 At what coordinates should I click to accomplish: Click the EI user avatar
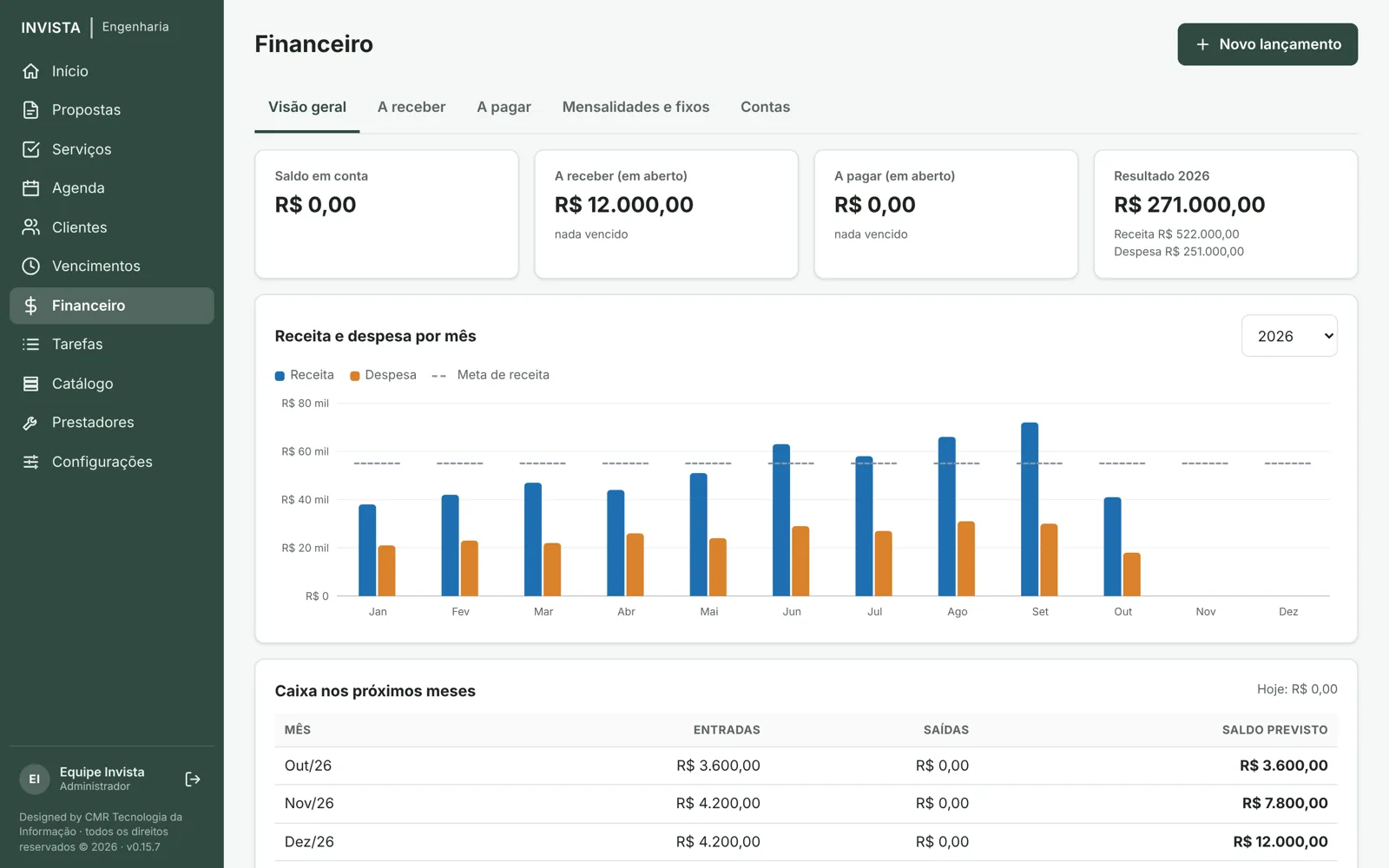coord(35,779)
